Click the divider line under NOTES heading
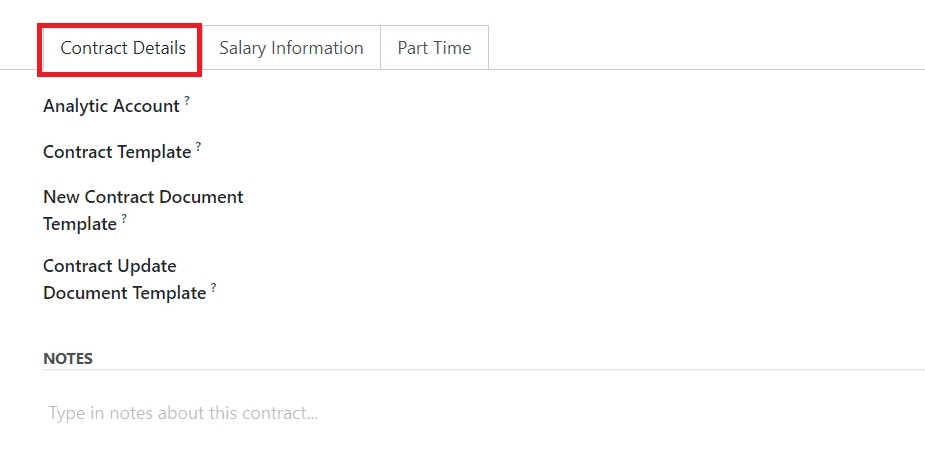This screenshot has height=470, width=925. tap(500, 370)
